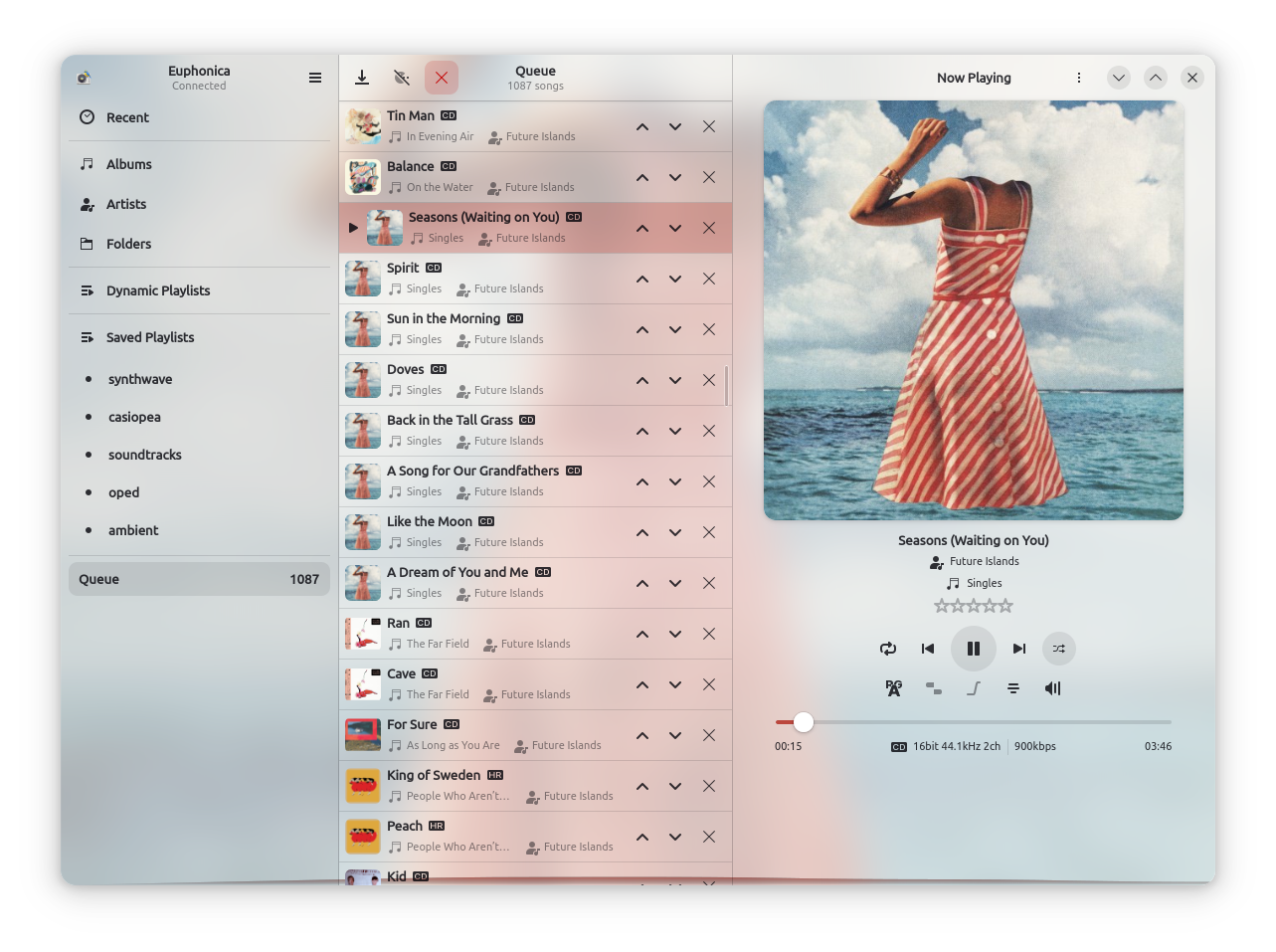
Task: Open the volume control
Action: pyautogui.click(x=1053, y=688)
